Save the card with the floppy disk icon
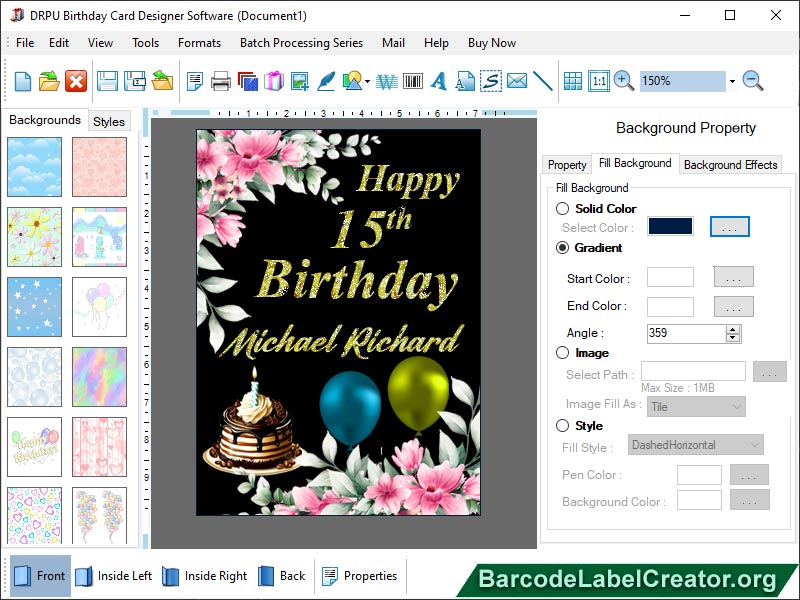 click(107, 81)
